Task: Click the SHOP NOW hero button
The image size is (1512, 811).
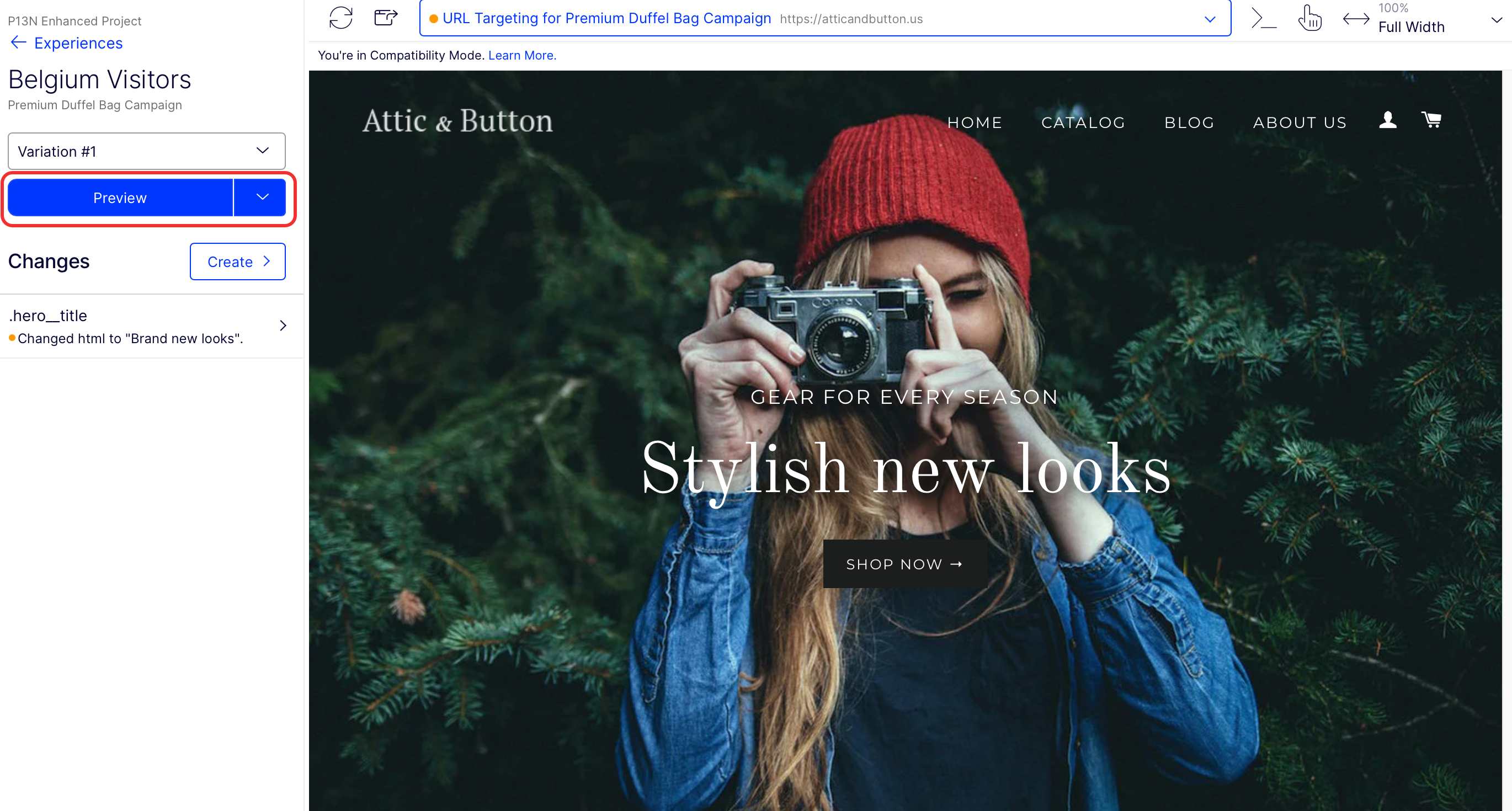Action: [x=904, y=564]
